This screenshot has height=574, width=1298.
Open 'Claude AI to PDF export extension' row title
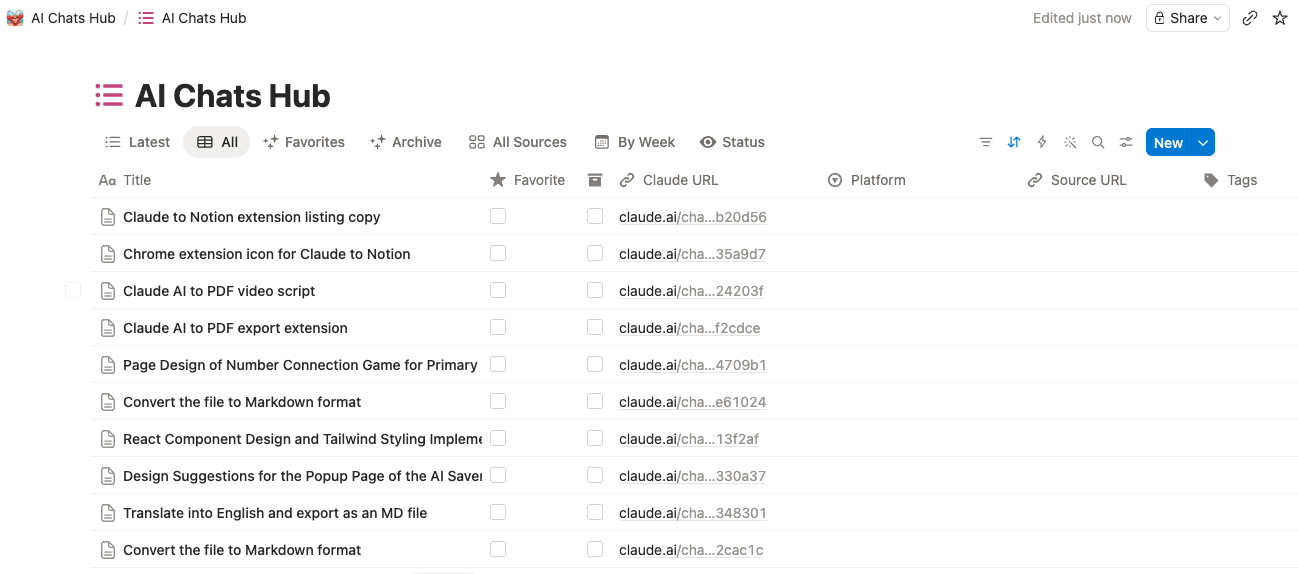(x=235, y=328)
